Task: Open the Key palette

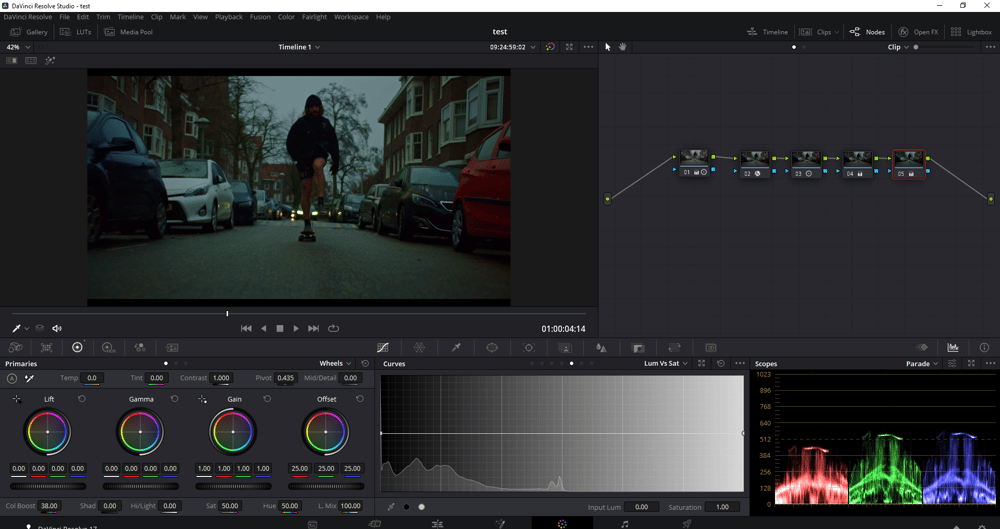Action: point(638,348)
